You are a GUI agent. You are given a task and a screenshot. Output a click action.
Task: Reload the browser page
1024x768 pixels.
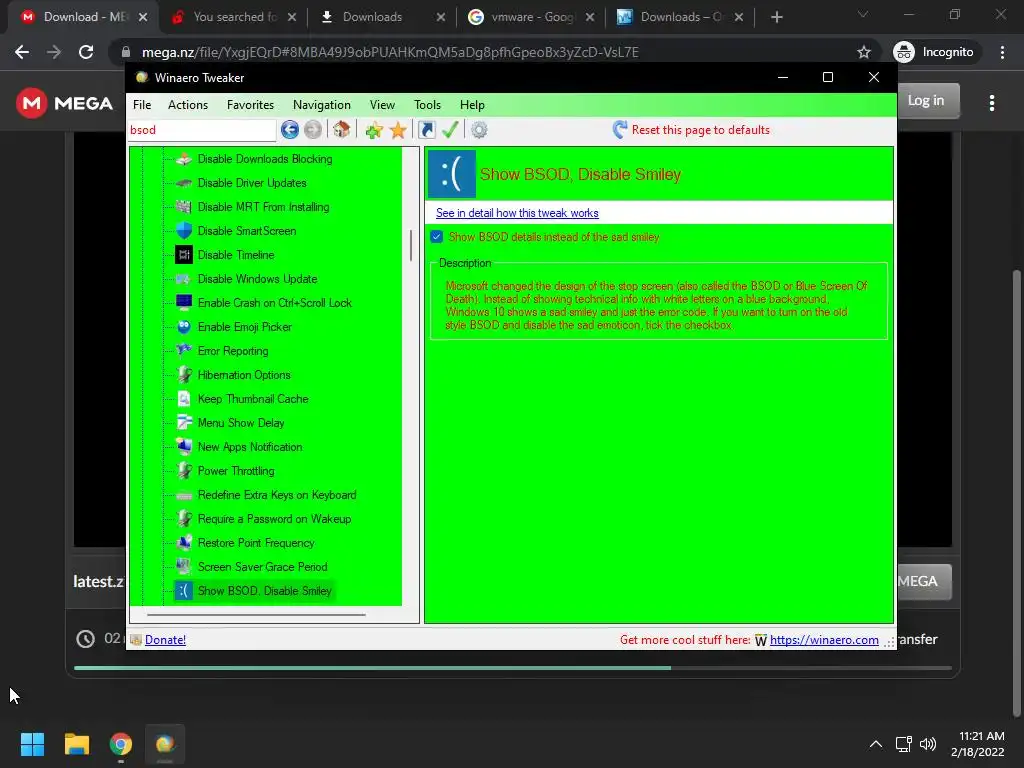click(x=86, y=52)
